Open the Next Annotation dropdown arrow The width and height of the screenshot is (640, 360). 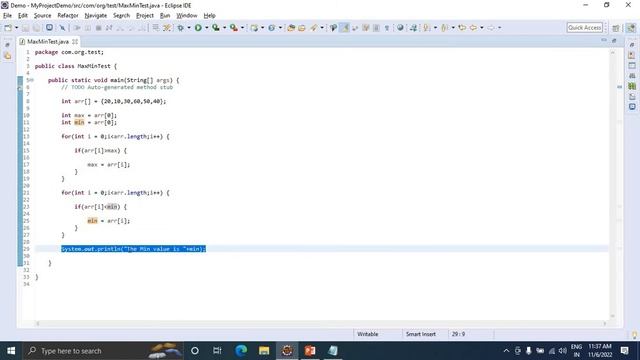click(x=435, y=28)
